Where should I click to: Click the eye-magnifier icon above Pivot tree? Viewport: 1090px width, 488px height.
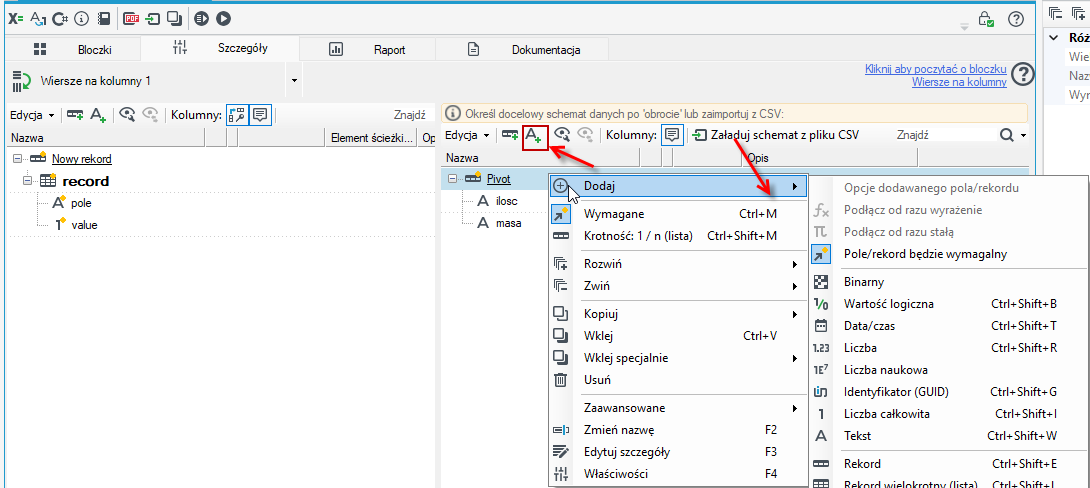coord(562,134)
